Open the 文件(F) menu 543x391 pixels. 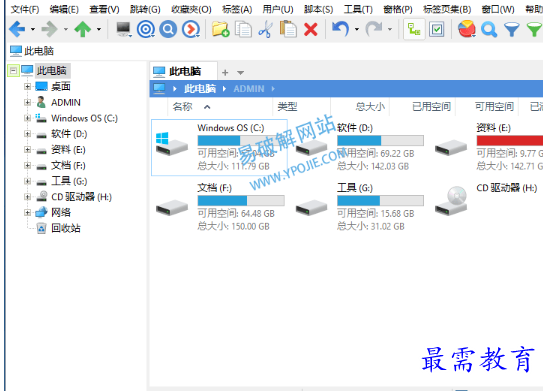click(25, 9)
